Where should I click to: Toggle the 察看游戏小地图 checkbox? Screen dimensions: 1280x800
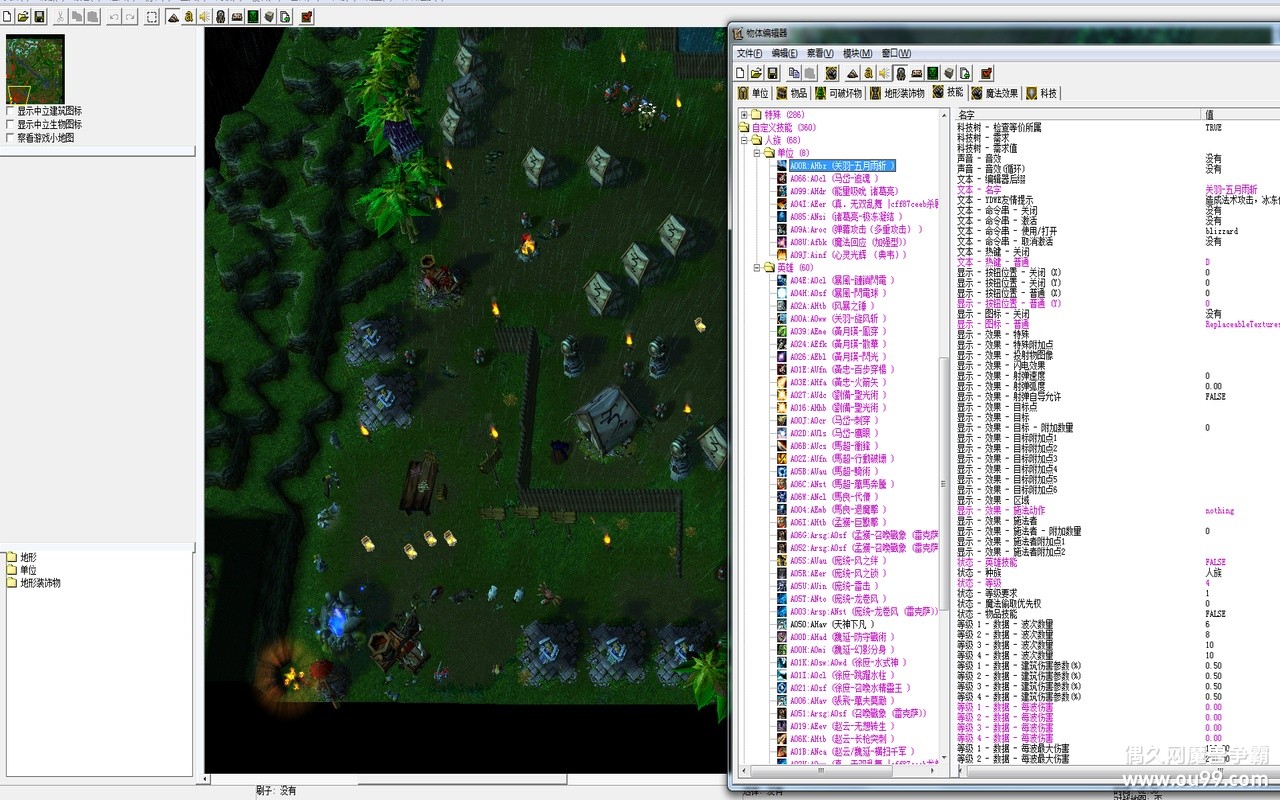pyautogui.click(x=11, y=138)
